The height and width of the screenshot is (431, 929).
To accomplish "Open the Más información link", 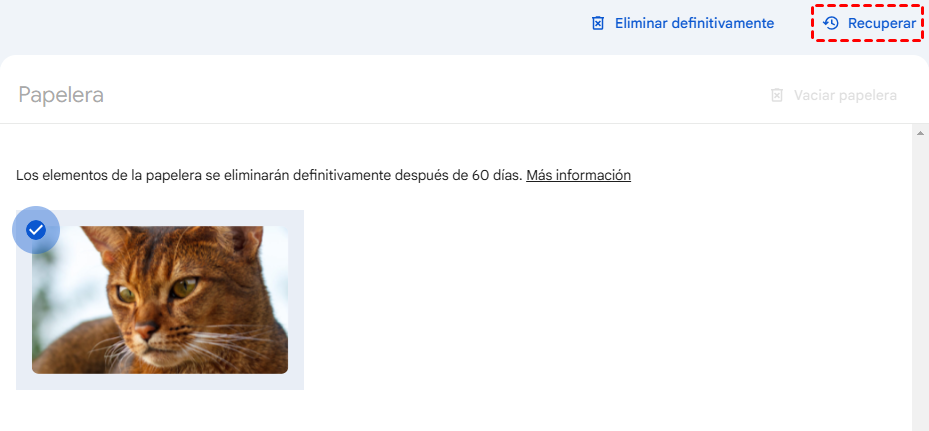I will (x=578, y=175).
